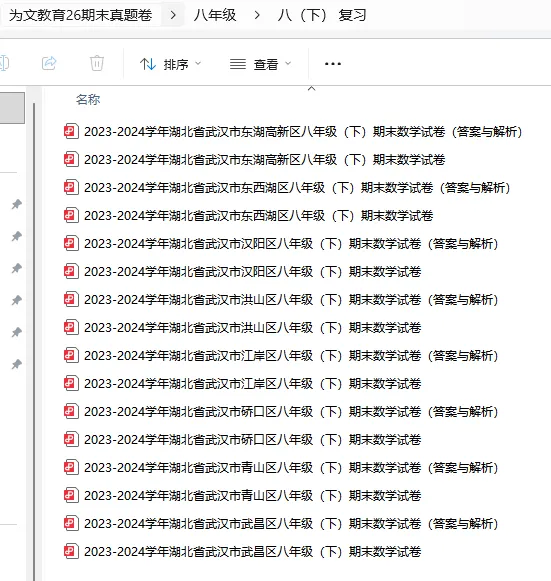Click the PDF icon of 东西湖区 paper without answers

[71, 215]
